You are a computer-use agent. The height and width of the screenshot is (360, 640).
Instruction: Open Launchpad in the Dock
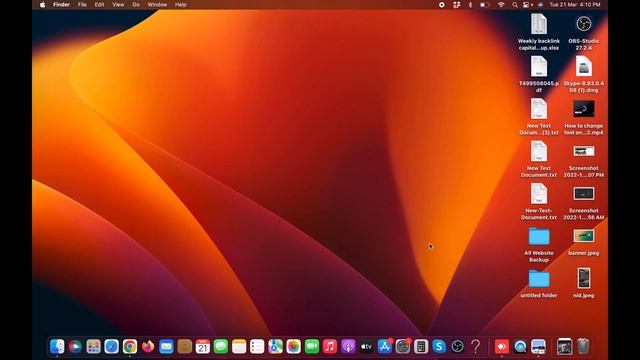pos(93,347)
